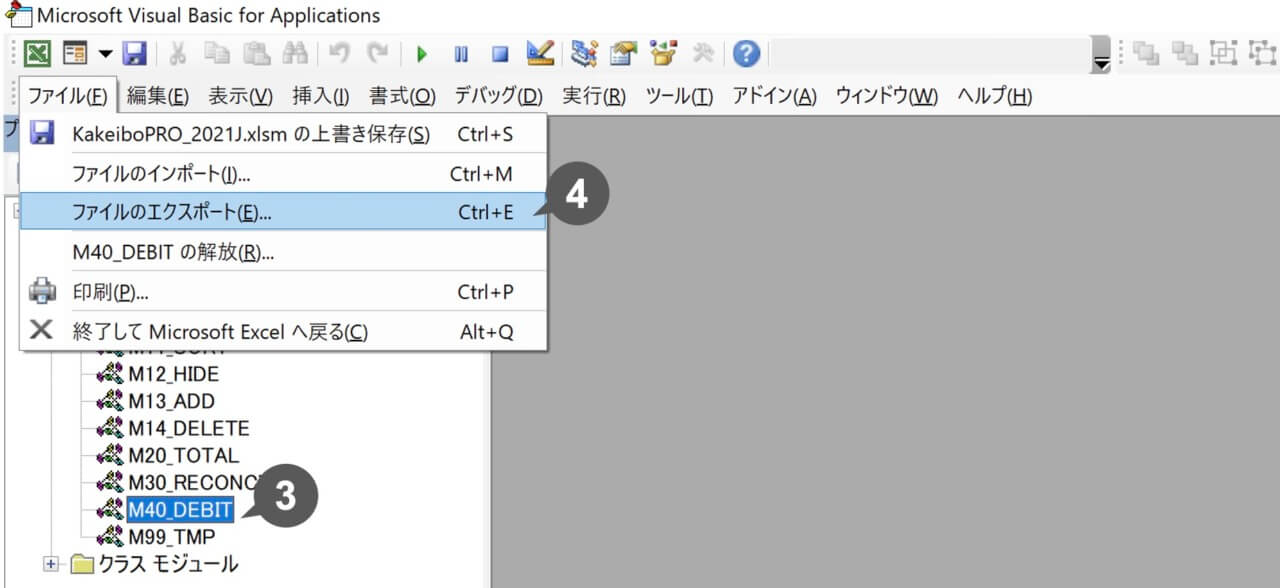Open the 表示(V) menu
1280x588 pixels.
tap(240, 96)
